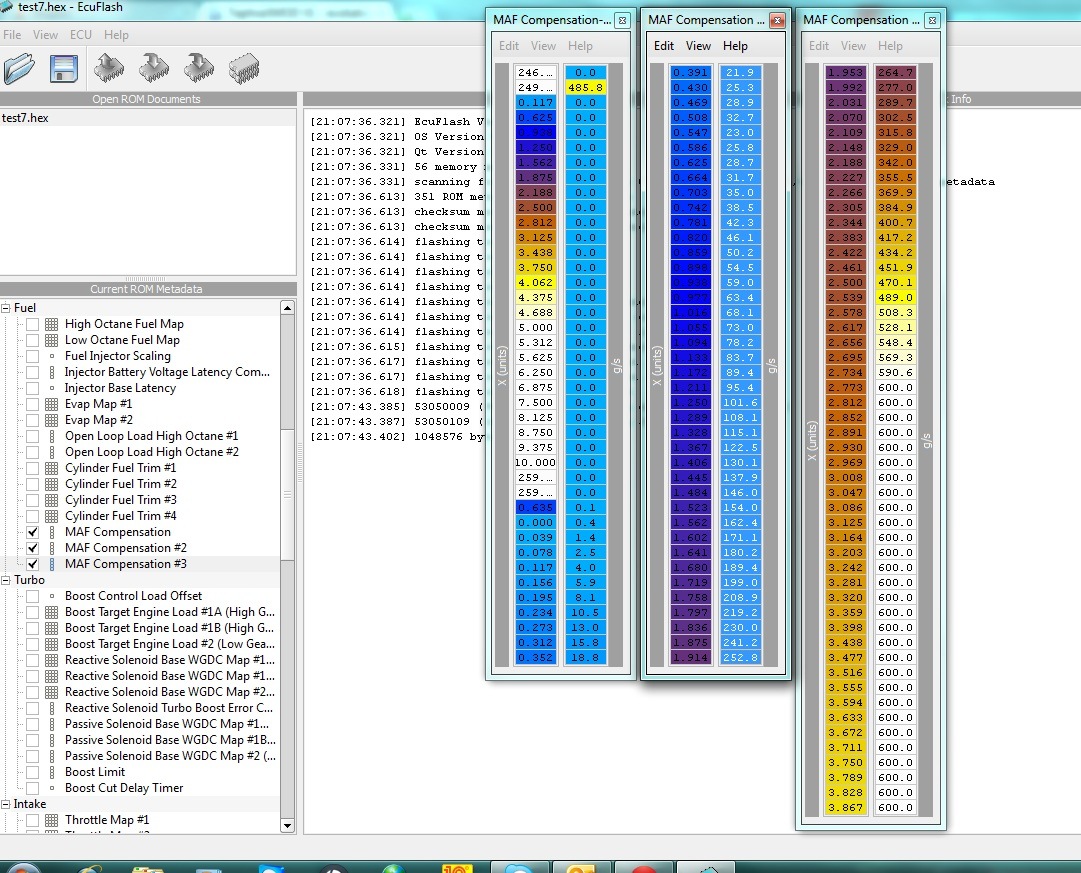Image resolution: width=1081 pixels, height=873 pixels.
Task: Click the table icon beside Boost Target Engine Load #1A
Action: point(52,612)
